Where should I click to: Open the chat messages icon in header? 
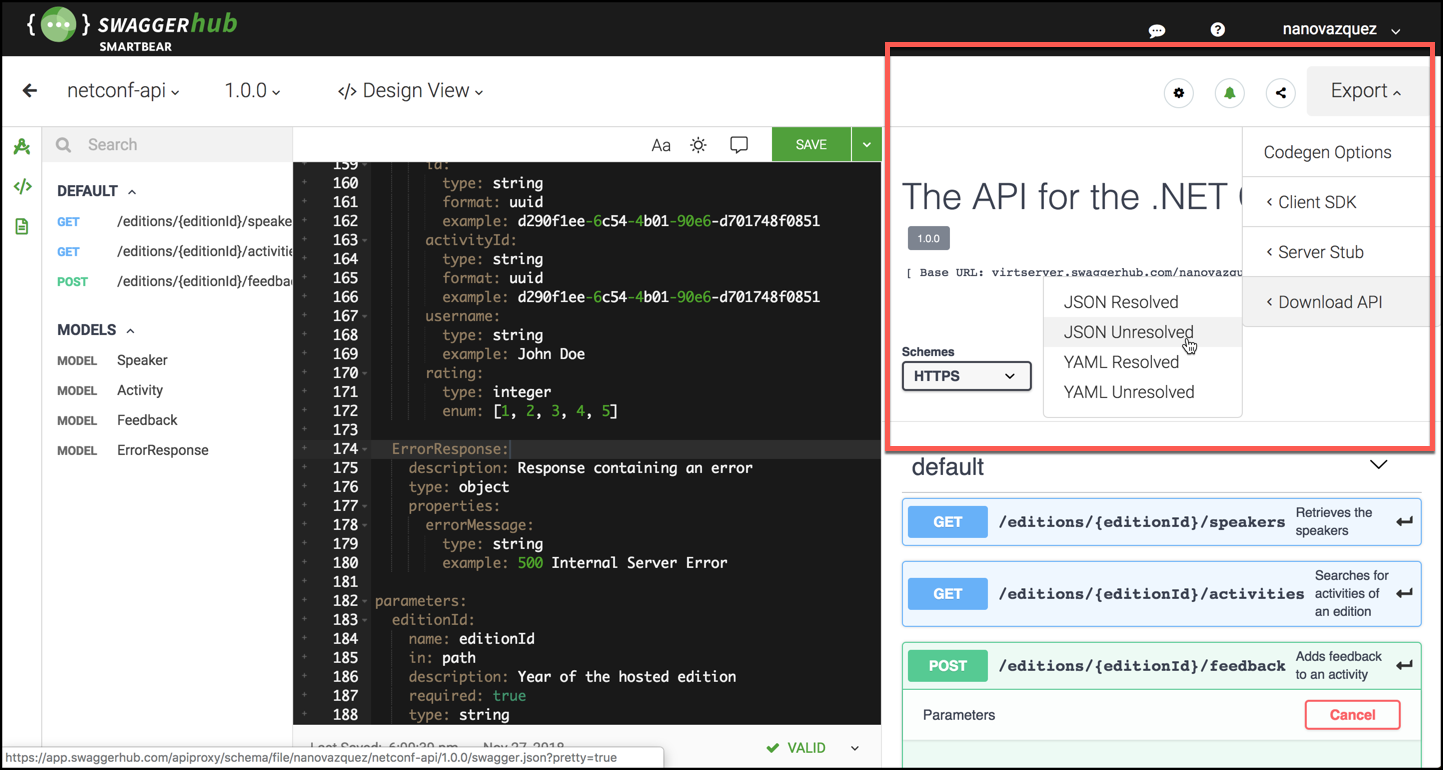(1157, 30)
